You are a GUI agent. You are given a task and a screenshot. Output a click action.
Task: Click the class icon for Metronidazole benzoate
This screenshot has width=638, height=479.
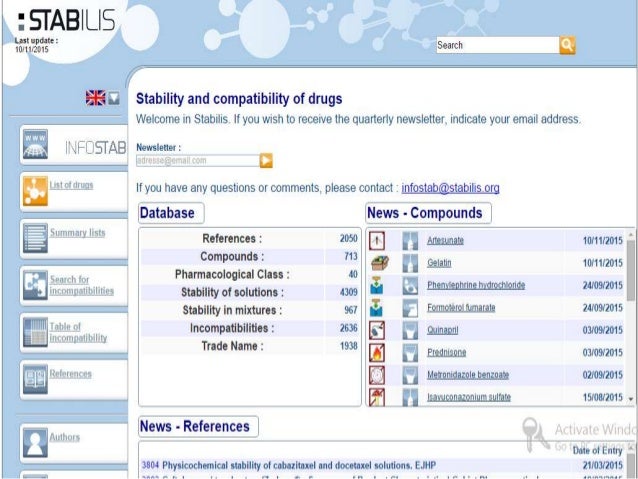[x=377, y=375]
